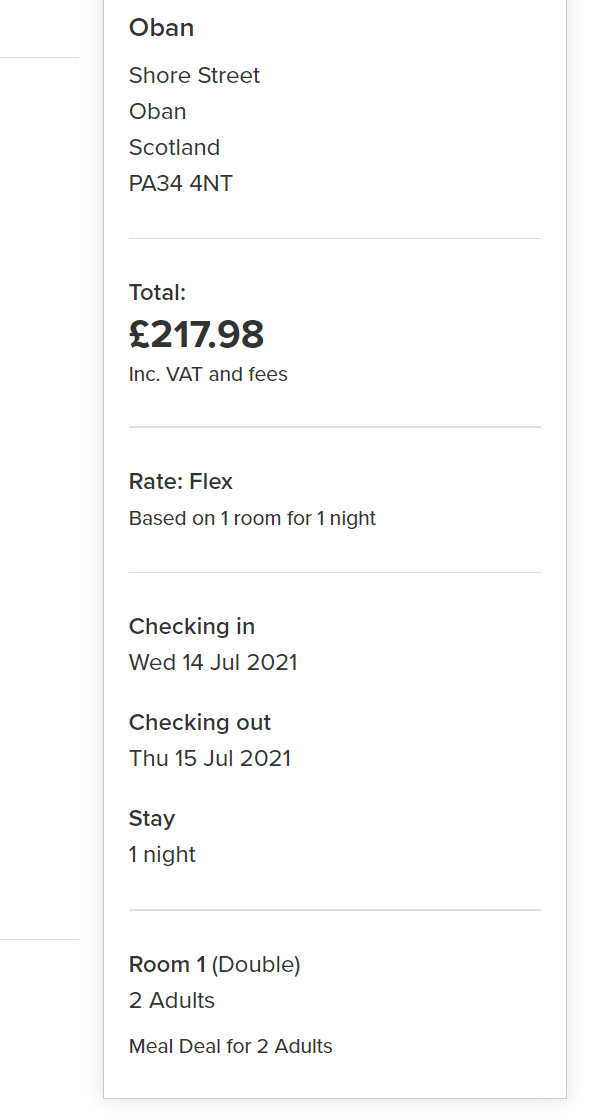603x1120 pixels.
Task: Select the Thu 15 Jul 2021 date
Action: (210, 759)
